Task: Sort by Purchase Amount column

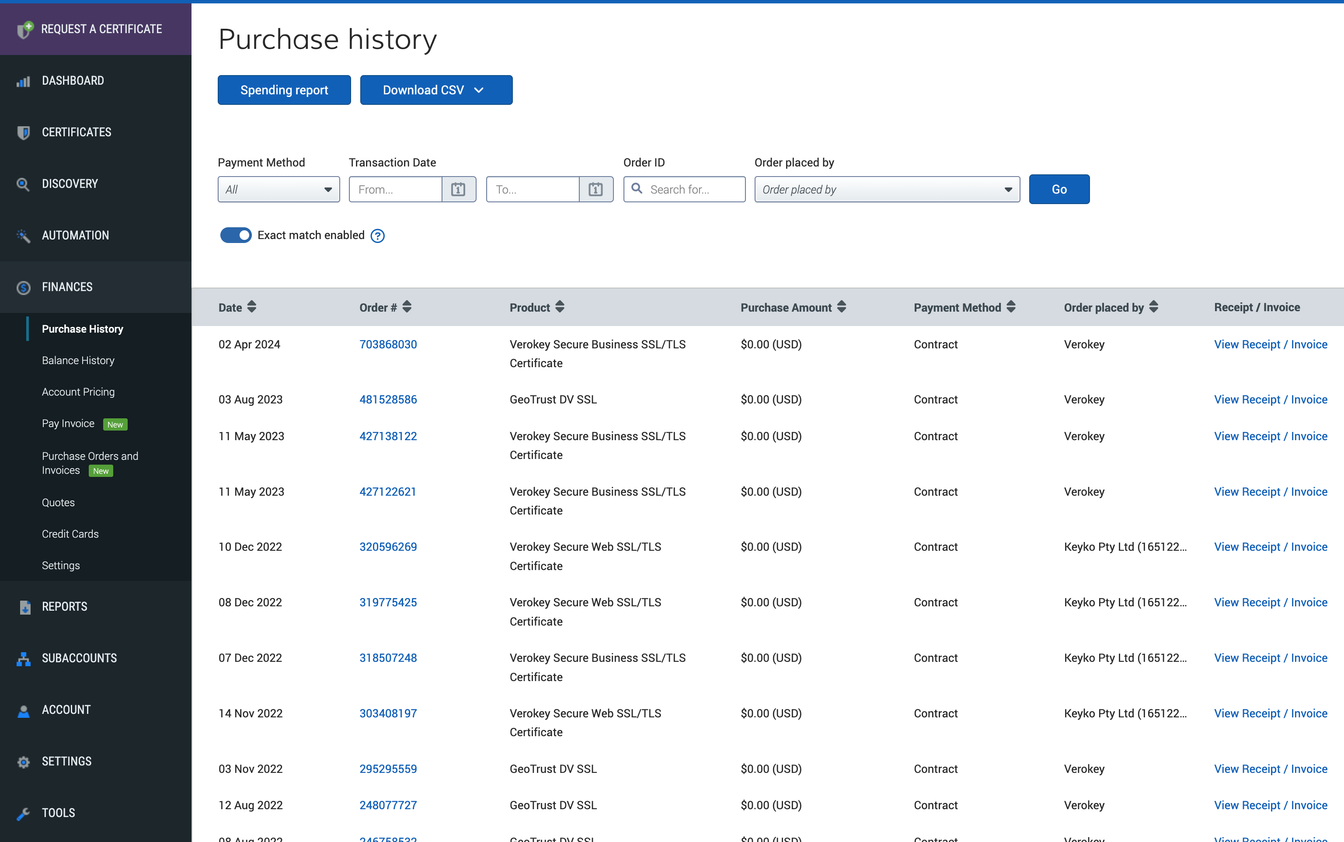Action: [841, 307]
